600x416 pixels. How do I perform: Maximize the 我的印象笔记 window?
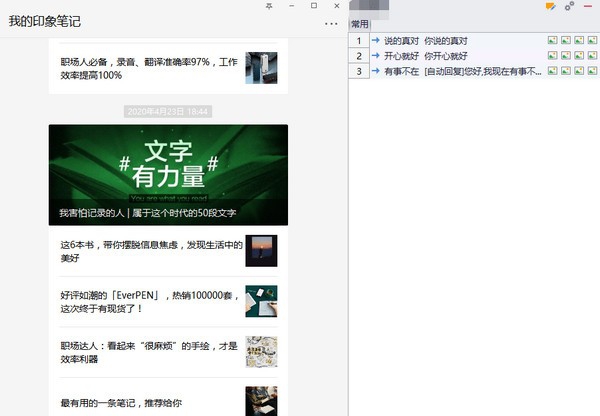click(x=314, y=6)
